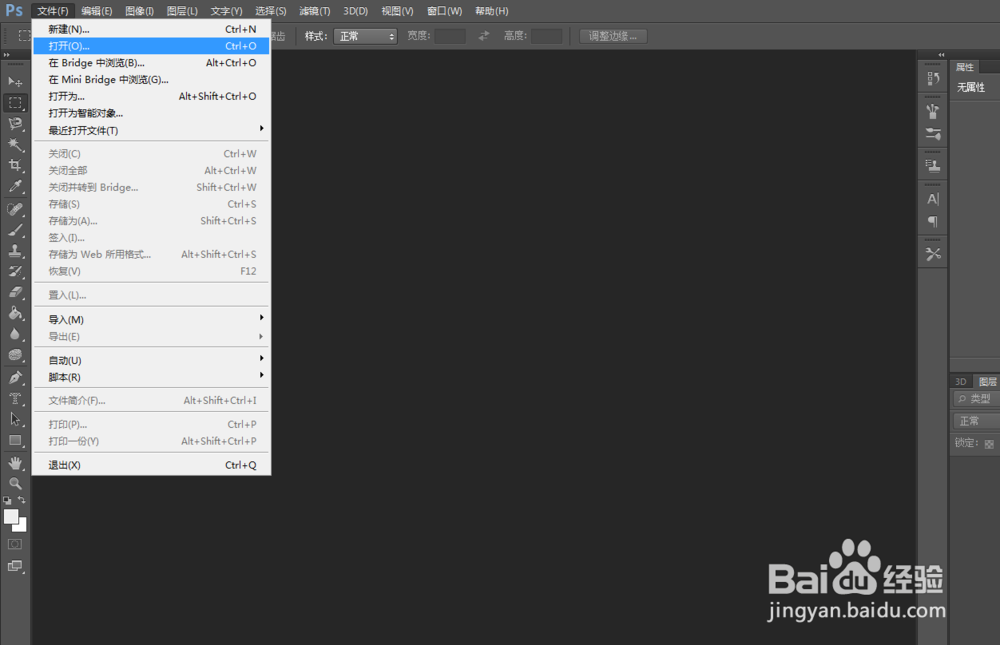Choose 打开为... menu entry

click(151, 96)
